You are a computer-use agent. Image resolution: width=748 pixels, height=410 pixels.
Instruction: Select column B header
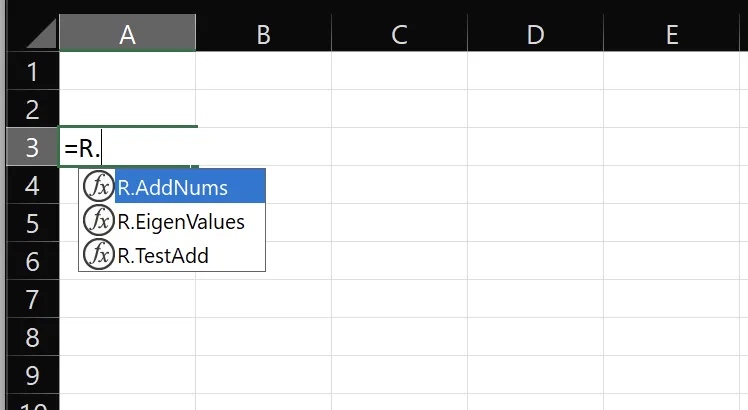tap(263, 33)
